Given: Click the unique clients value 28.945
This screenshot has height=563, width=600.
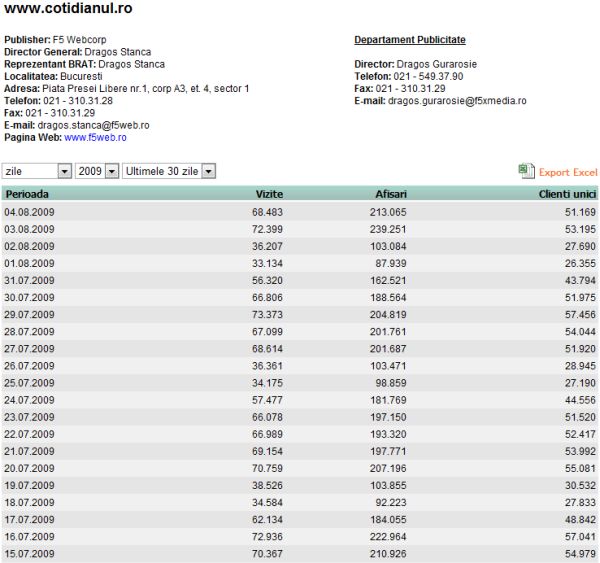Looking at the screenshot, I should (x=580, y=366).
